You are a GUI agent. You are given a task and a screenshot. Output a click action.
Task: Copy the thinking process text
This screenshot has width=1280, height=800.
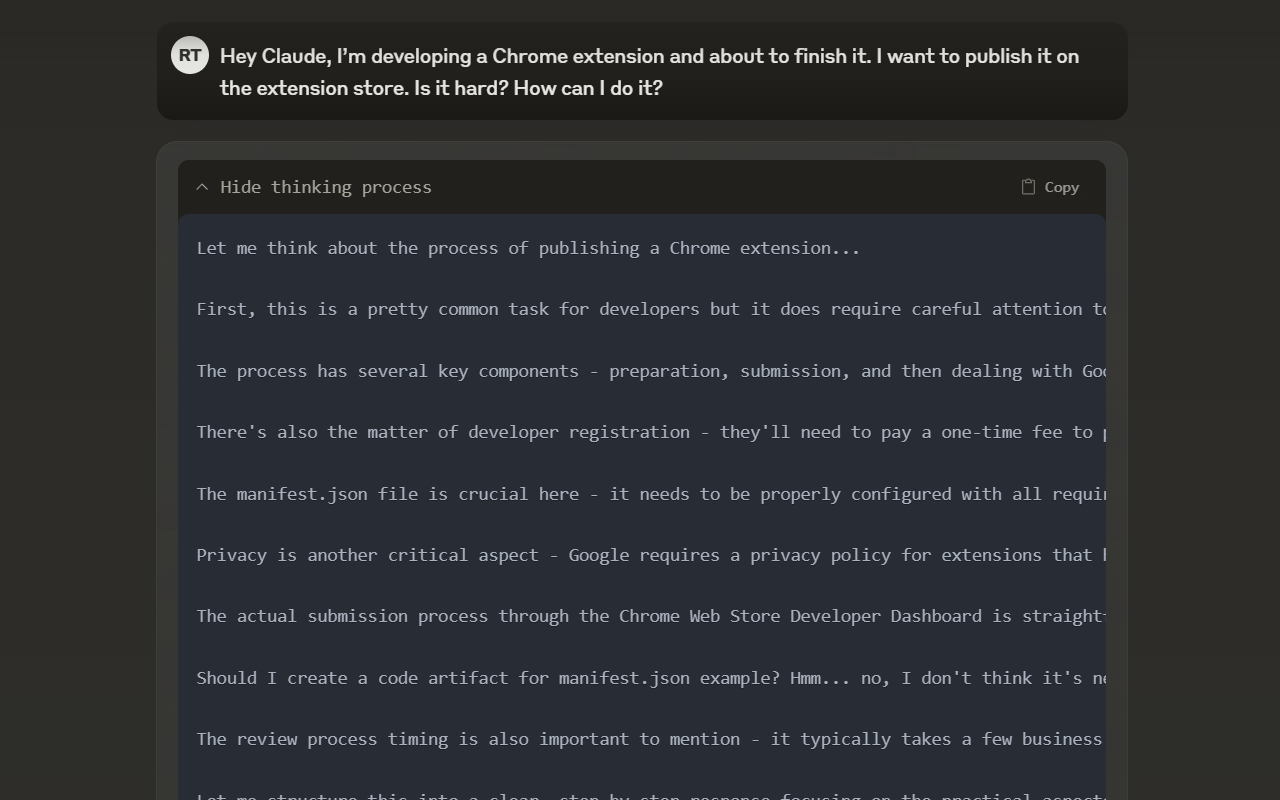(1050, 187)
